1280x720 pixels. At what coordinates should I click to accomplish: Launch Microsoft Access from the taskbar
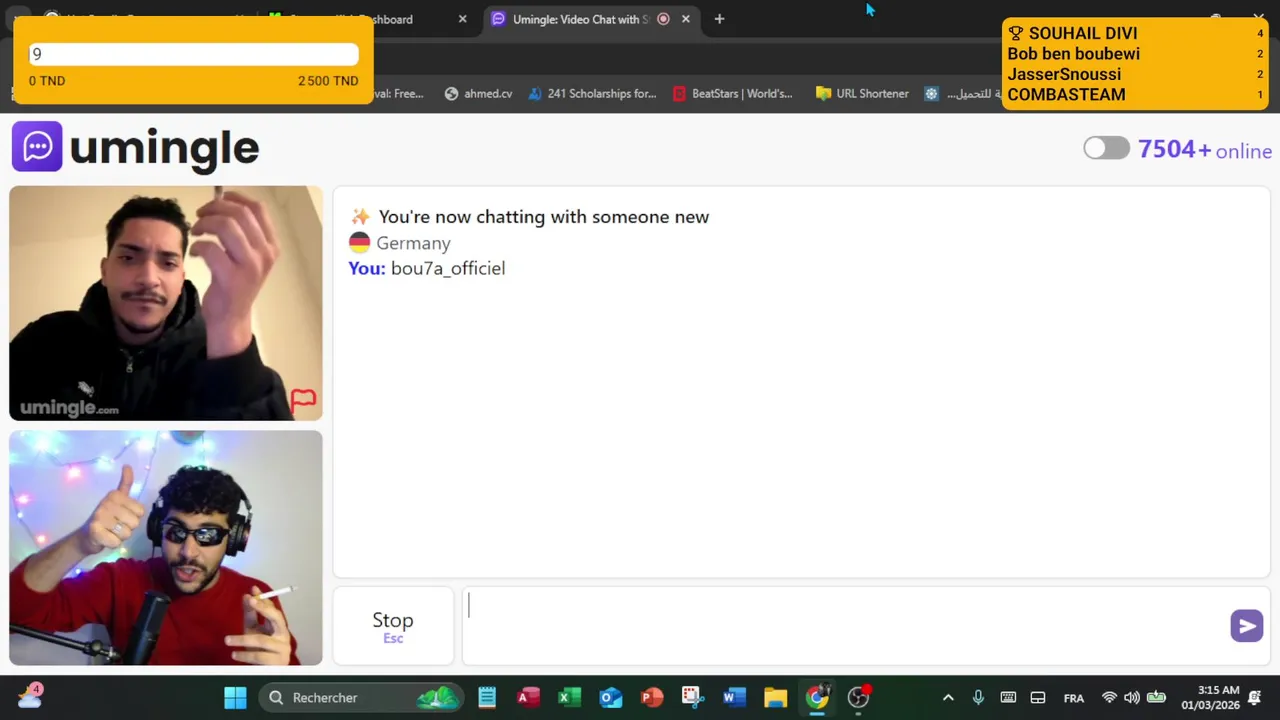coord(528,698)
